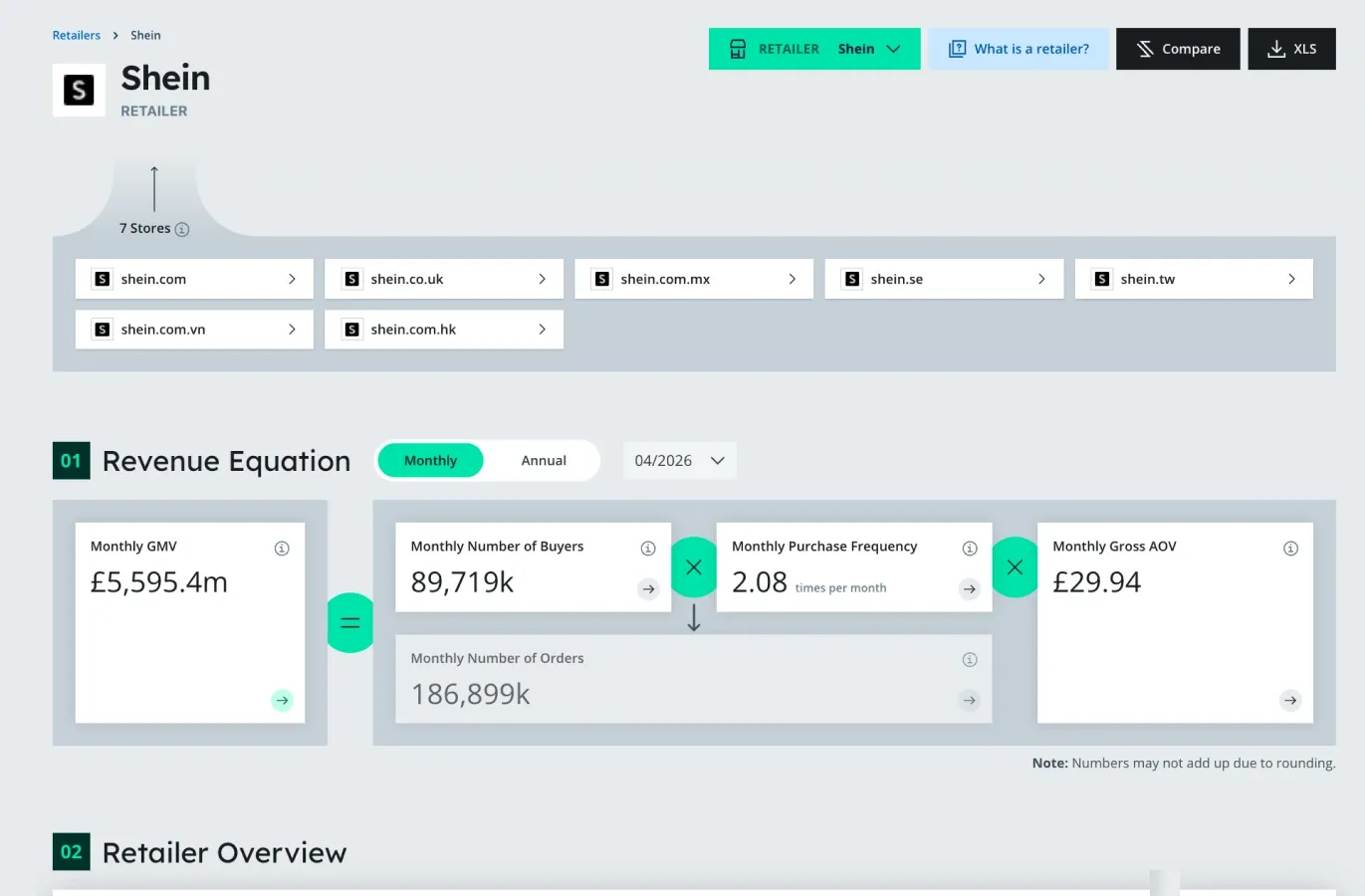Screen dimensions: 1365x896
Task: Open the shein.com store card
Action: coord(194,279)
